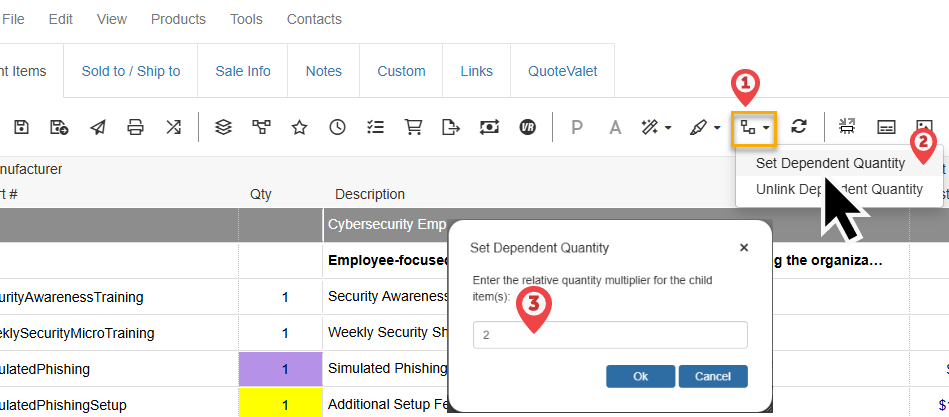
Task: Click the hierarchy tree diagram icon
Action: pos(261,127)
